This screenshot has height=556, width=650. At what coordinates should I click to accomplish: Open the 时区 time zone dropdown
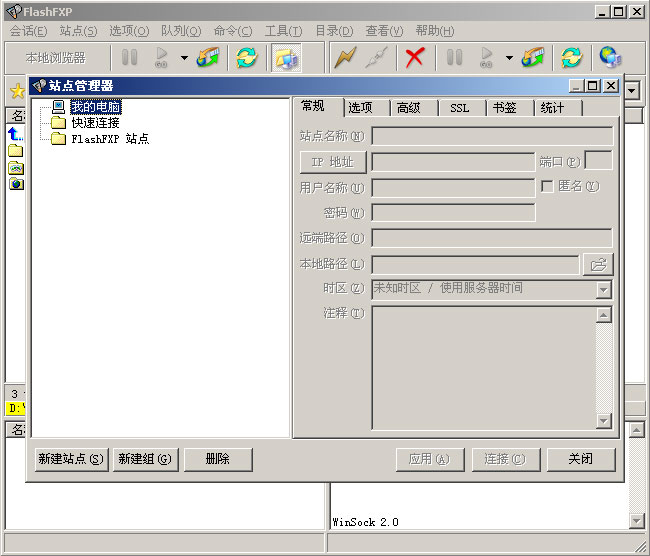[603, 290]
